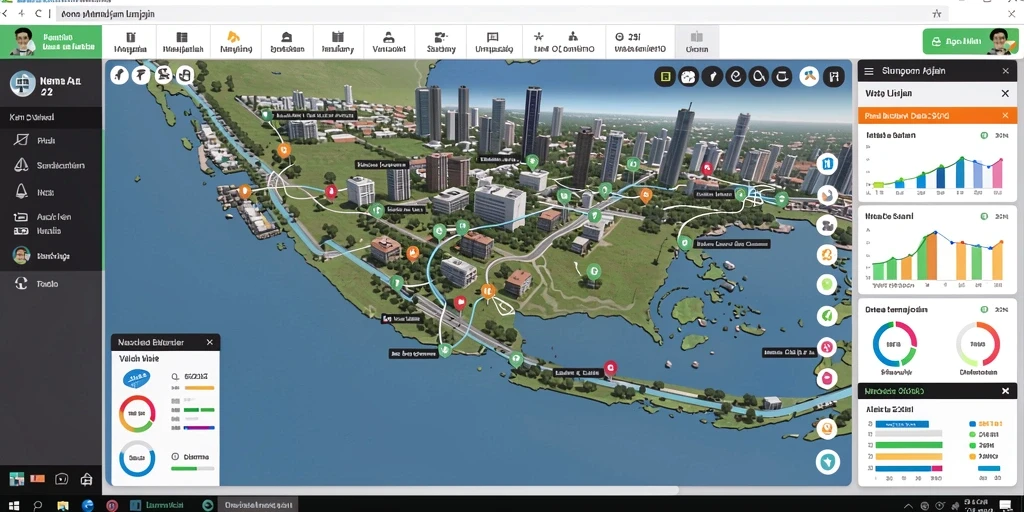This screenshot has width=1024, height=512.
Task: Select the triangle warning item in the left sidebar
Action: [22, 165]
